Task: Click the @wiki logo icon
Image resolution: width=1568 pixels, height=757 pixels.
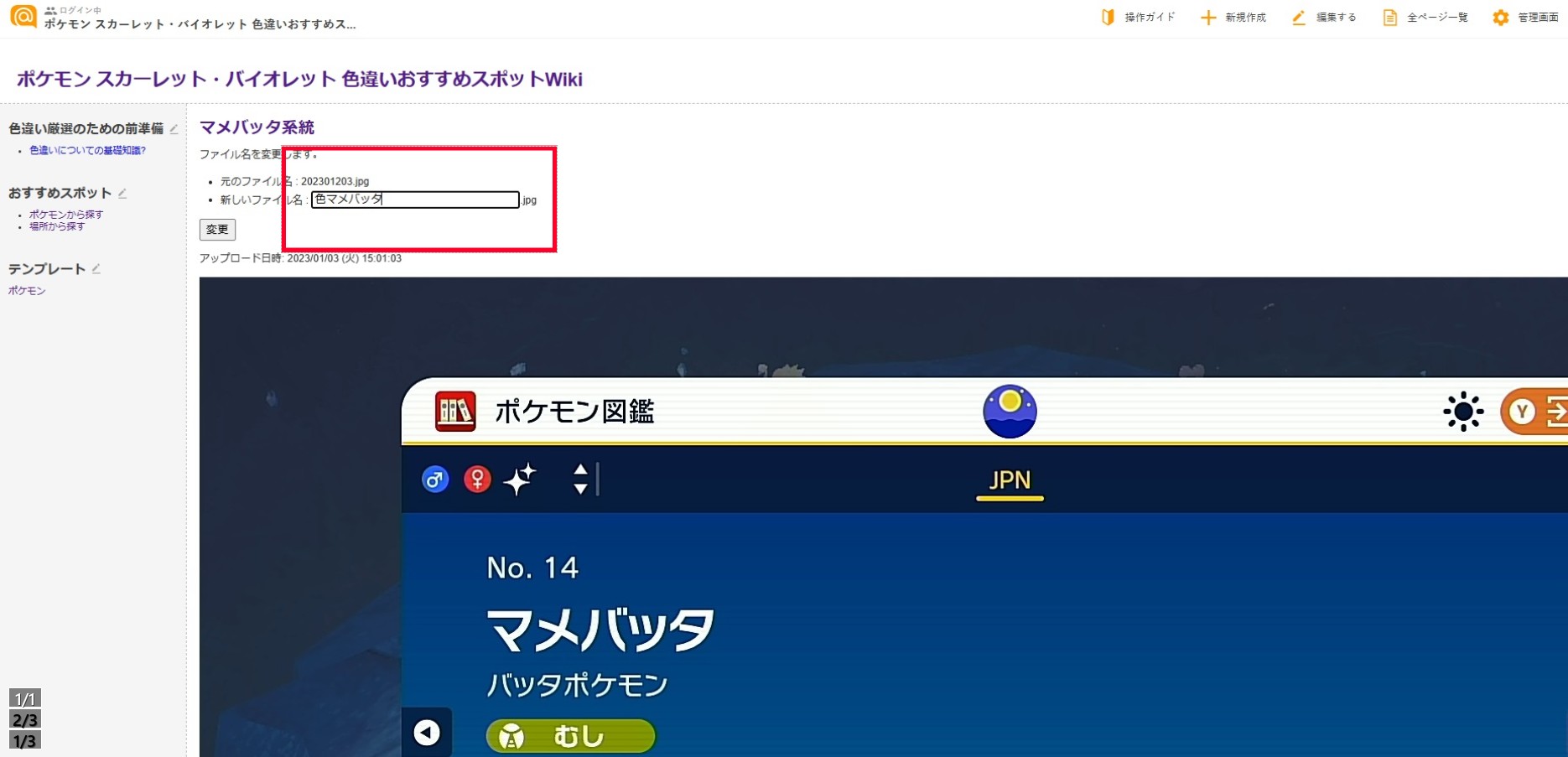Action: click(23, 16)
